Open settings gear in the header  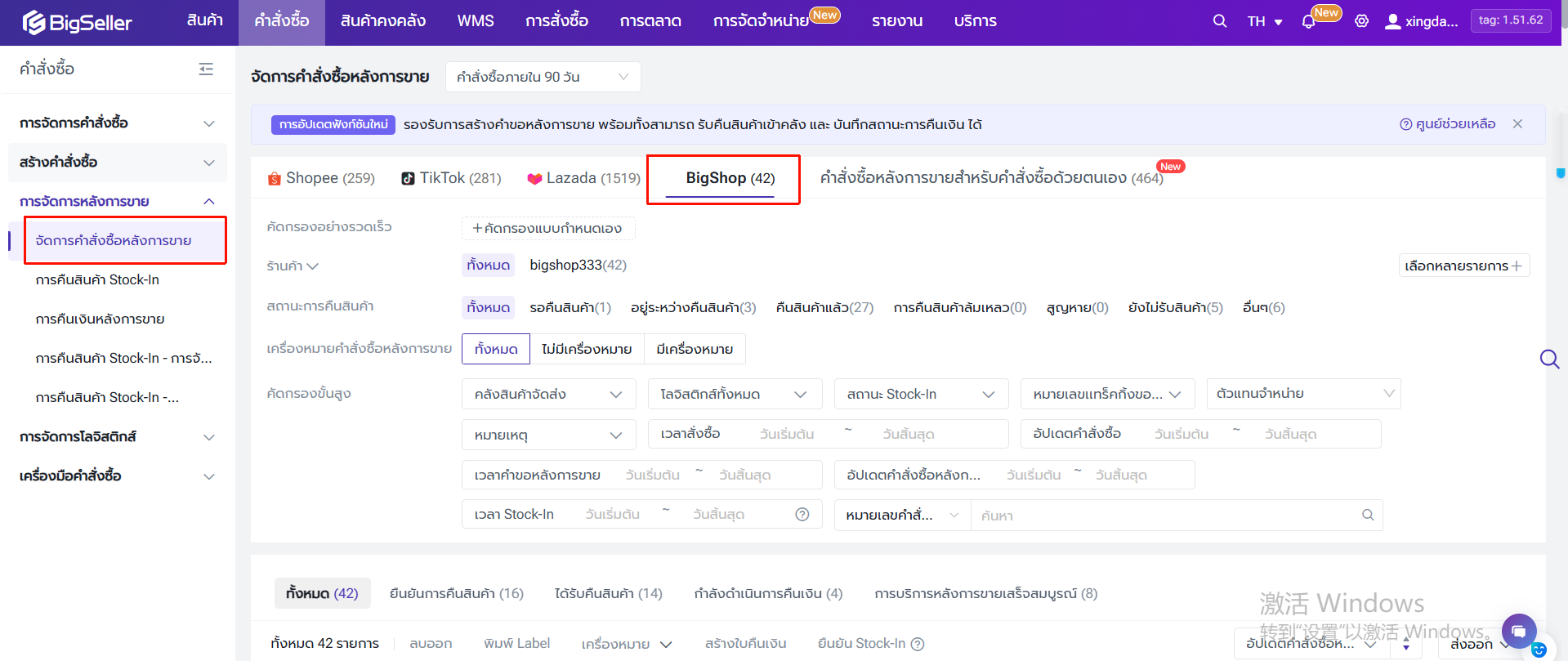click(1361, 21)
